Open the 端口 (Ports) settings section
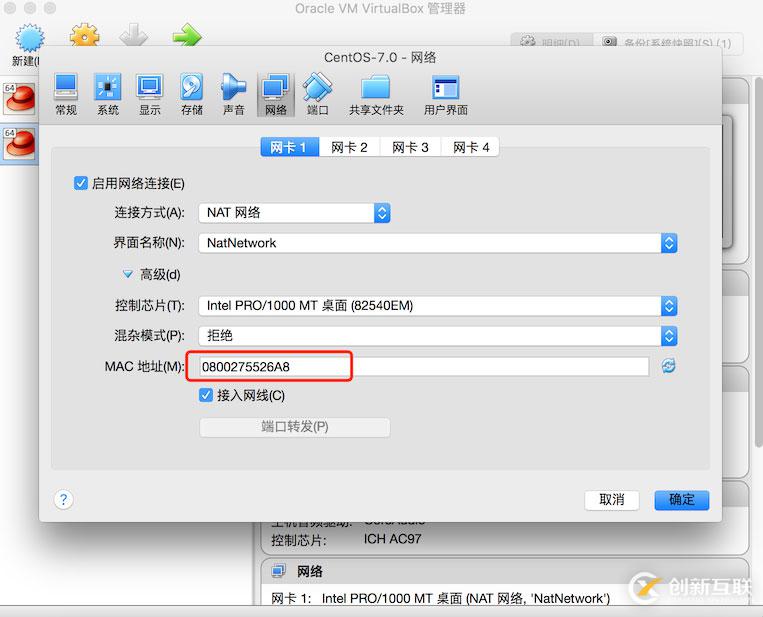Viewport: 763px width, 617px height. (317, 94)
